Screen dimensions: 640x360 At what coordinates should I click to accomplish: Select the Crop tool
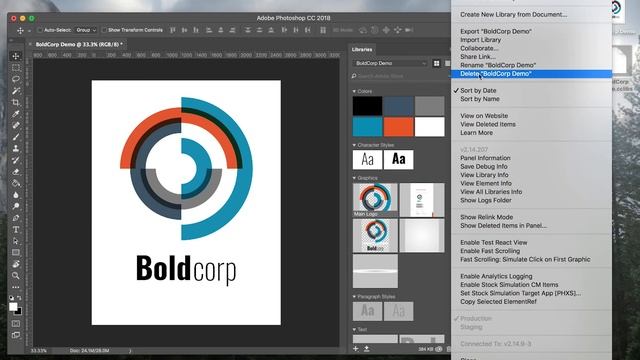tap(16, 102)
